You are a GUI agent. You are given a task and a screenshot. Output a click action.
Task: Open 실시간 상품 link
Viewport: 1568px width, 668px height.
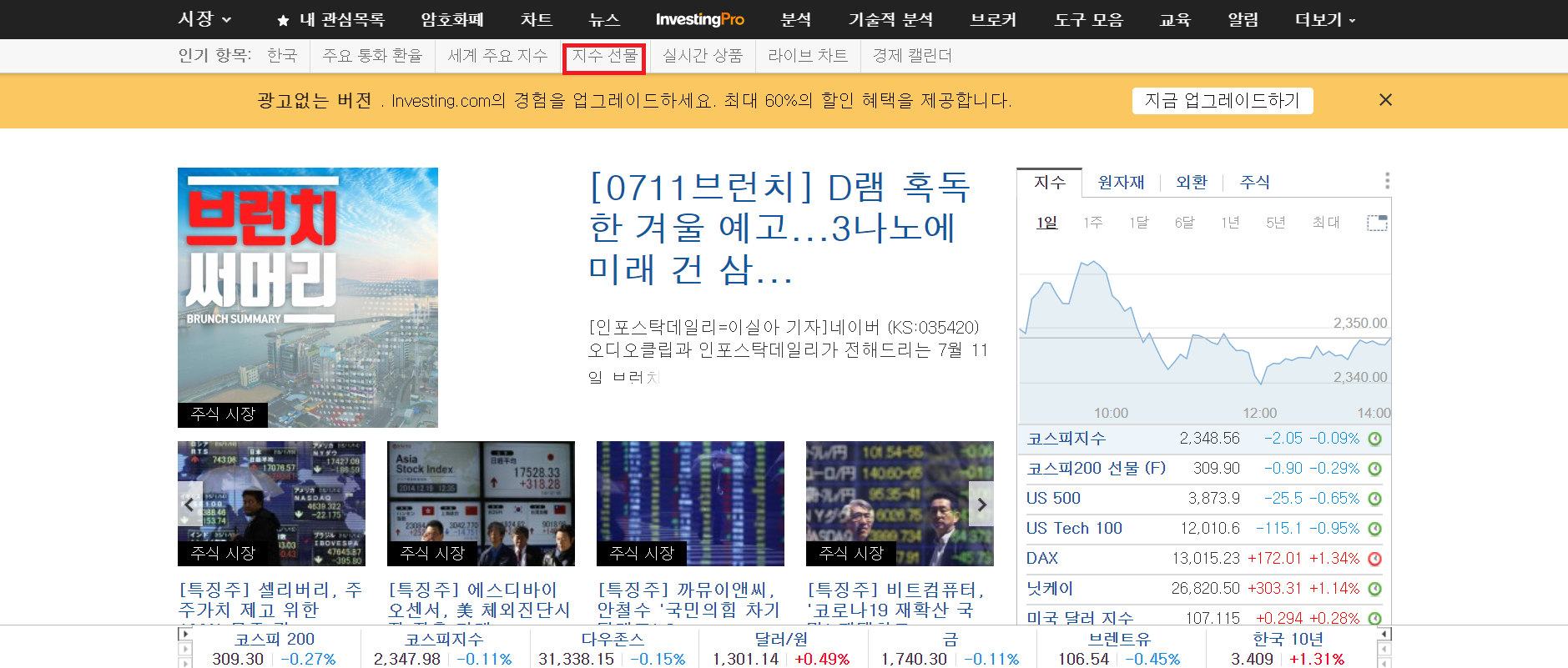click(x=703, y=56)
